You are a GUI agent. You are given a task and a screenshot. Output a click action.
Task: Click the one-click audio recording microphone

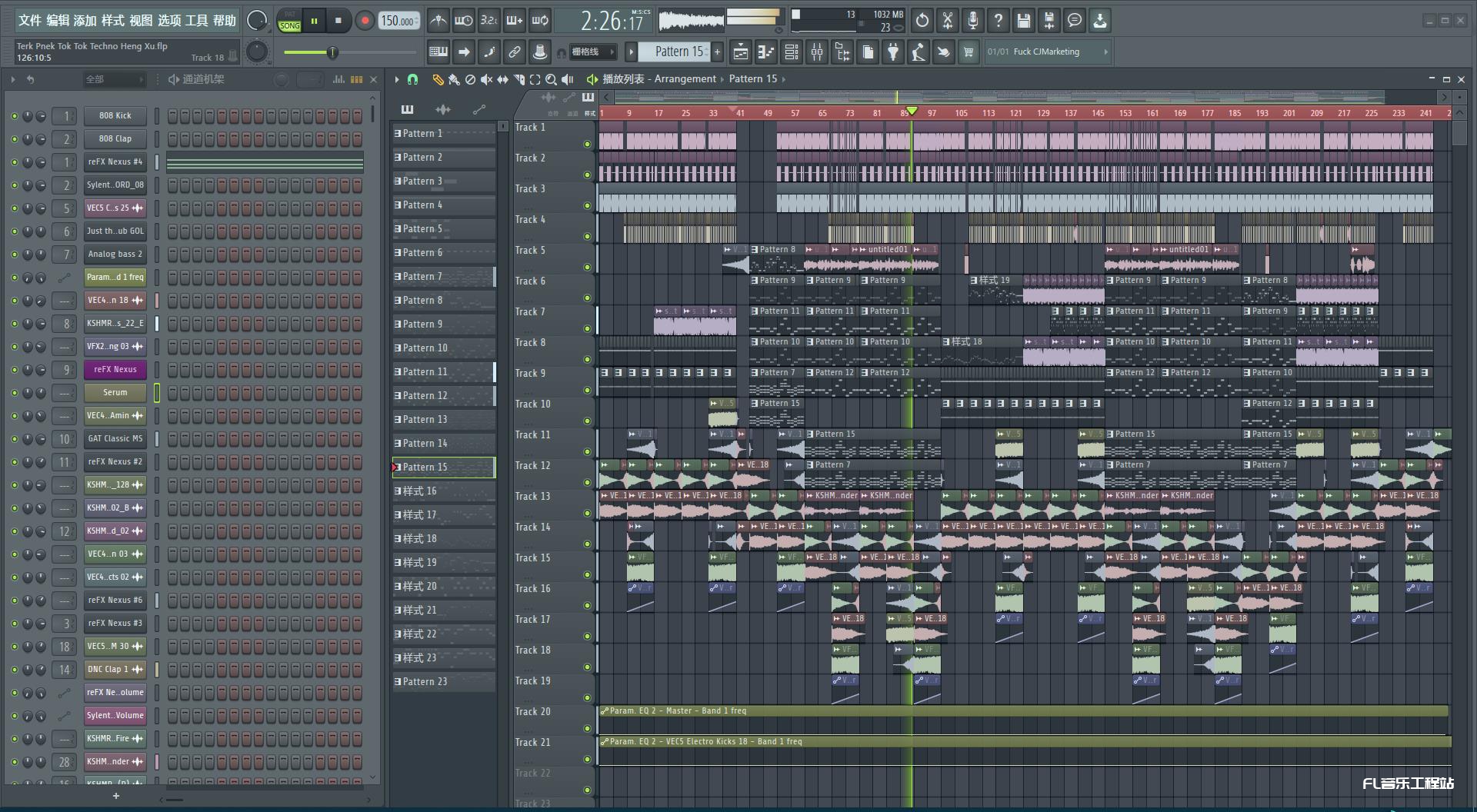tap(973, 21)
